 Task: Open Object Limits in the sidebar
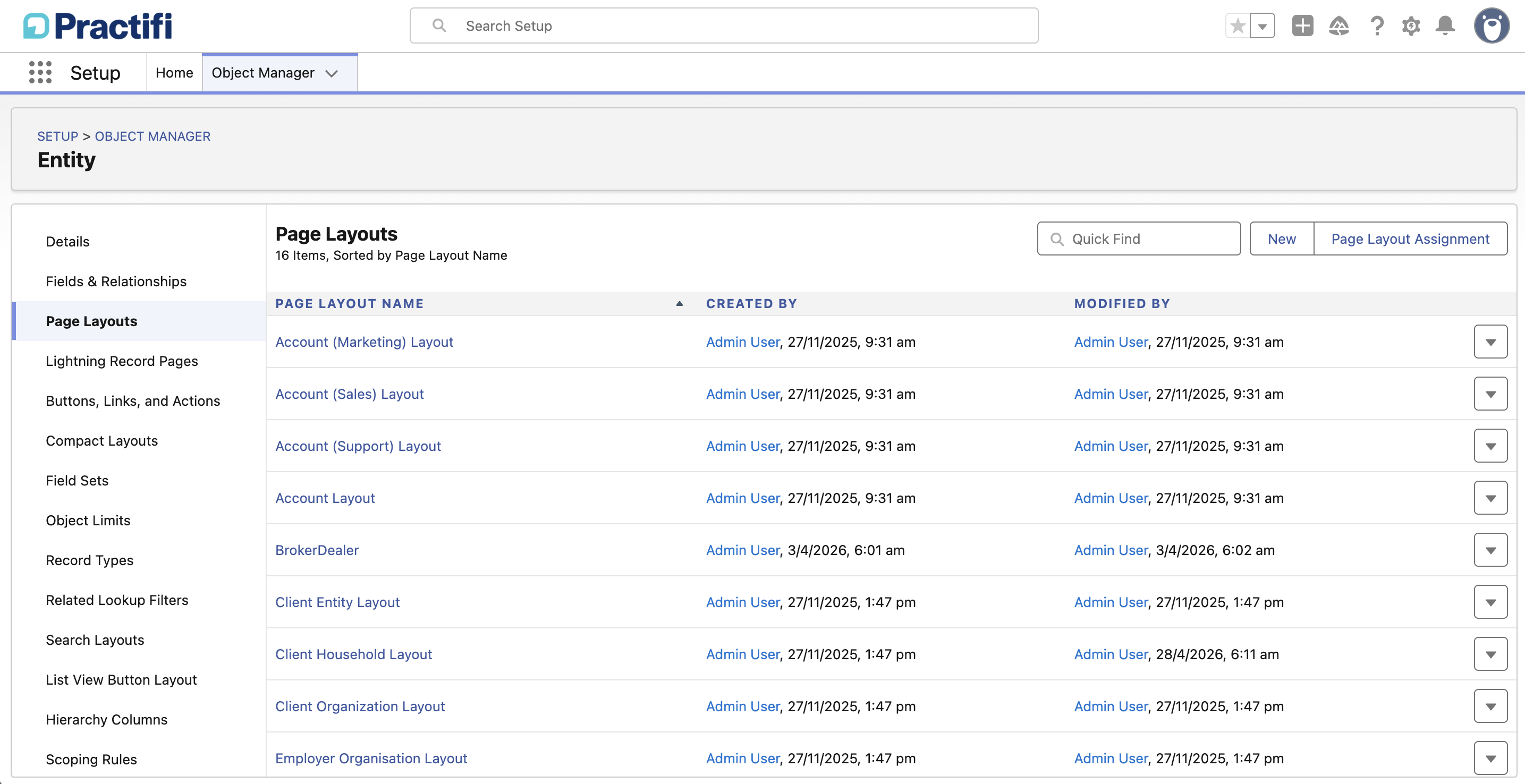pos(88,520)
